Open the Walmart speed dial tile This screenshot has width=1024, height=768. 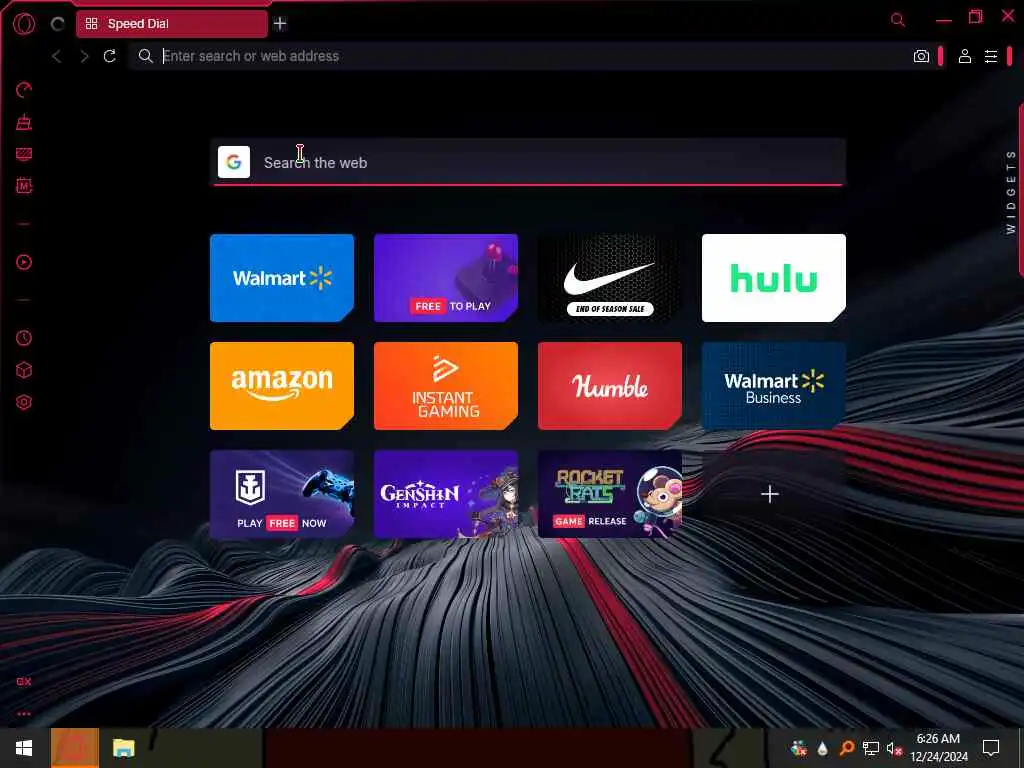[x=282, y=278]
